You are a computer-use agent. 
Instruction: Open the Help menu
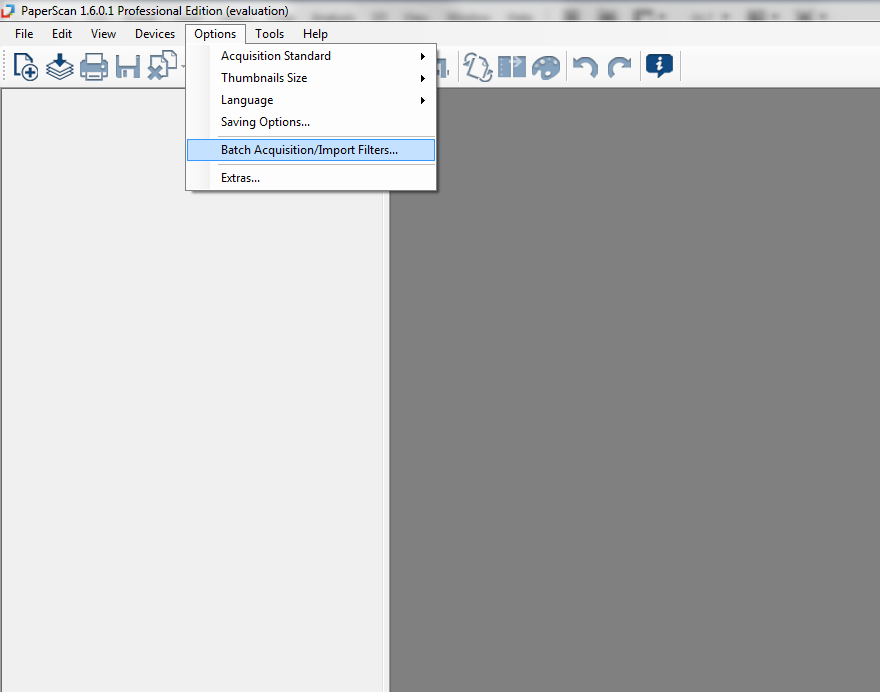pyautogui.click(x=315, y=34)
